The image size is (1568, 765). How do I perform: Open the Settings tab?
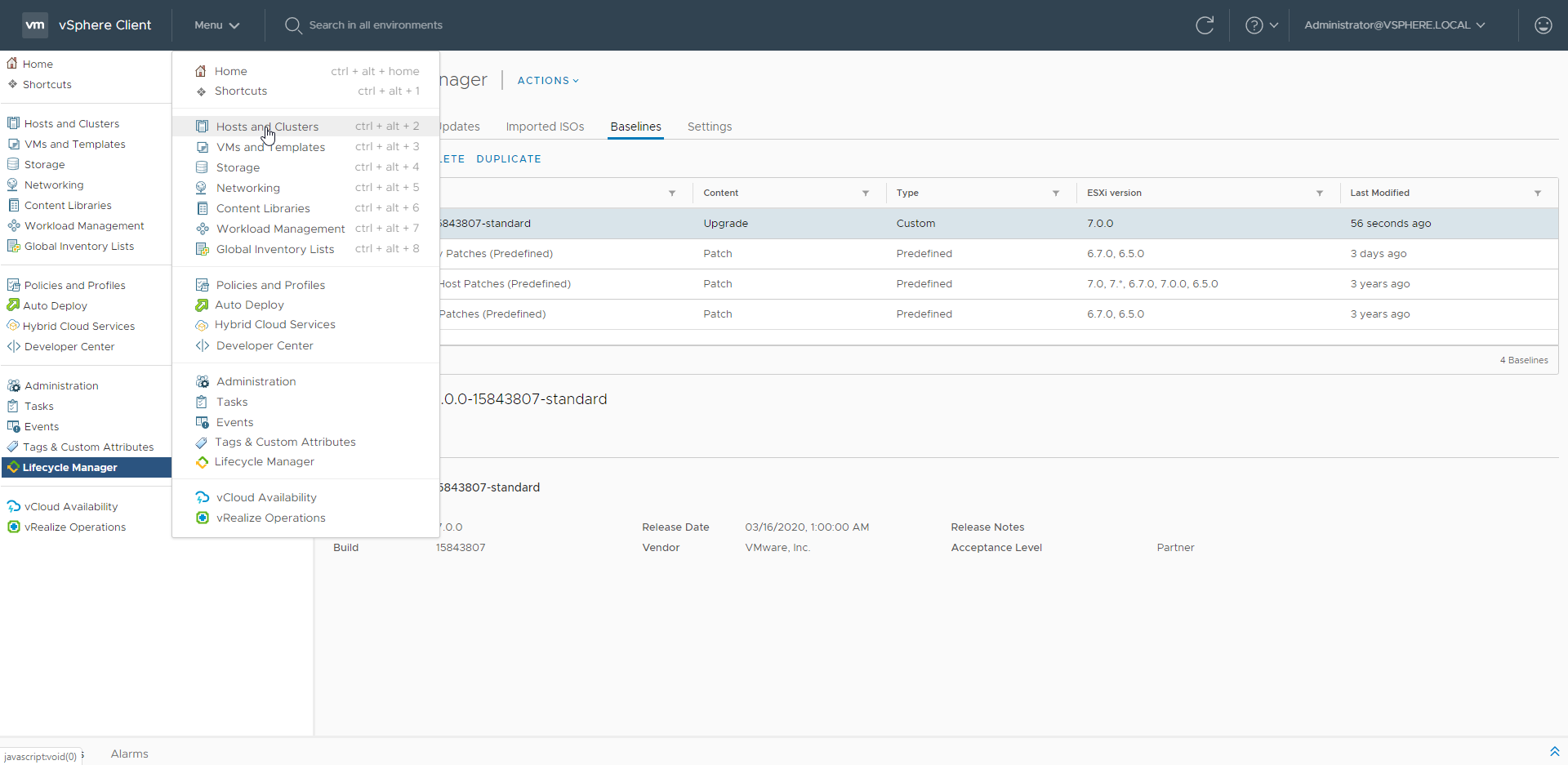(x=709, y=127)
